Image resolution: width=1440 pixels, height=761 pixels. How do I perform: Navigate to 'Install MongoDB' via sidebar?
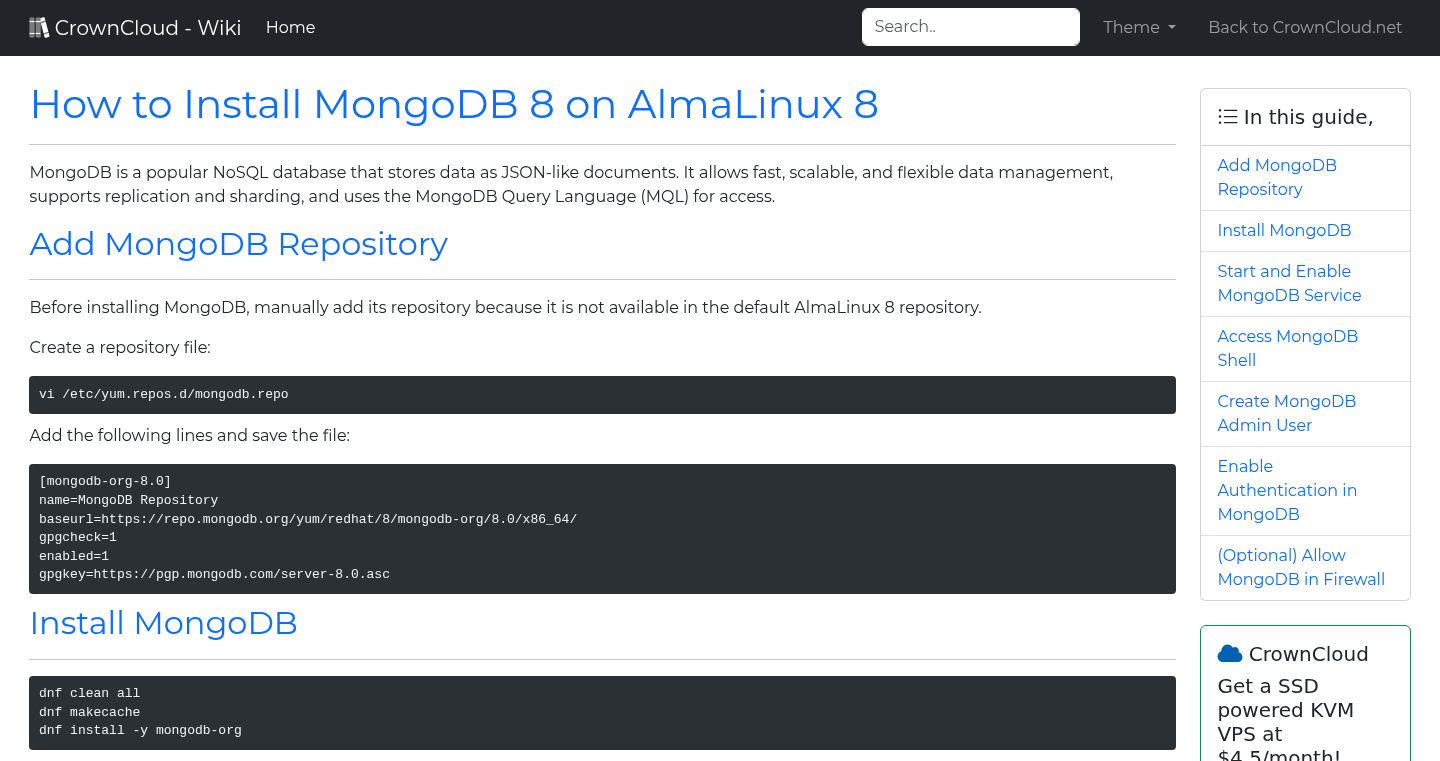[x=1284, y=230]
